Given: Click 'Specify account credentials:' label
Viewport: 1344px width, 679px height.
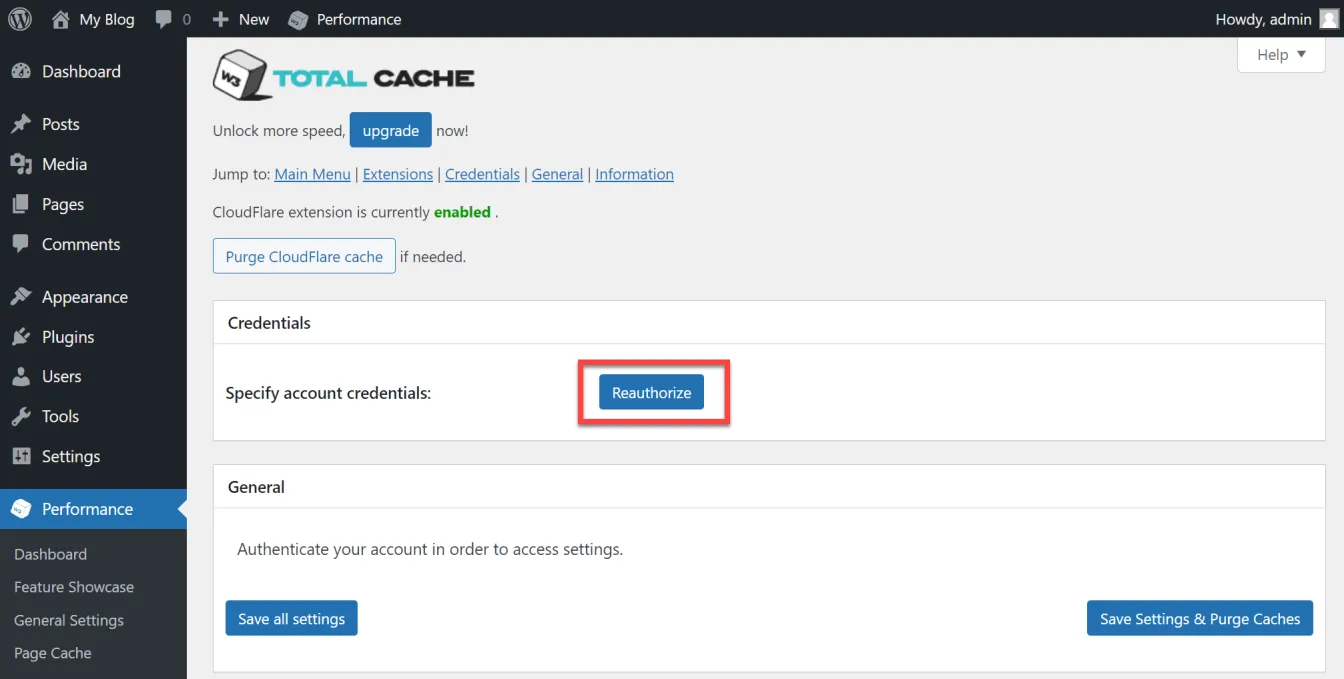Looking at the screenshot, I should 328,393.
